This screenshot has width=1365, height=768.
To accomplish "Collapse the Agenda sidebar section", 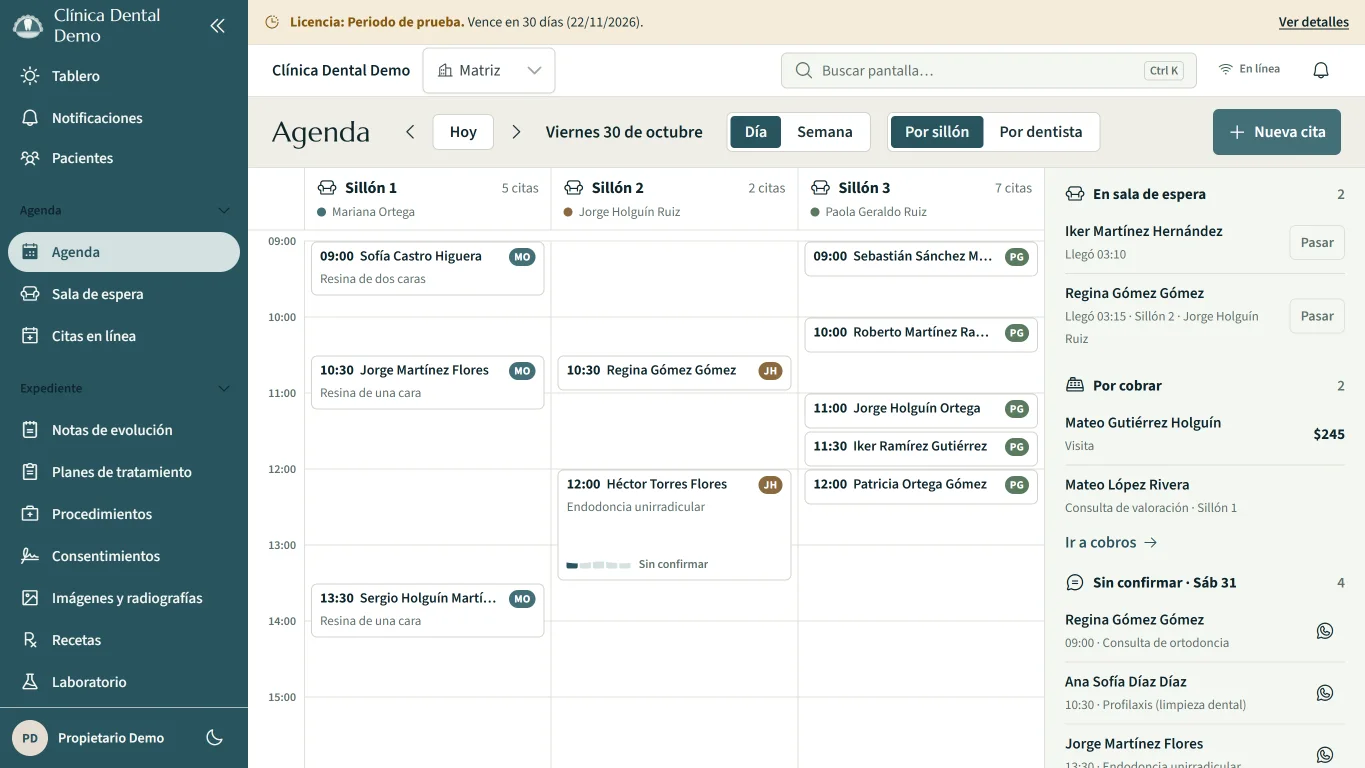I will 224,211.
